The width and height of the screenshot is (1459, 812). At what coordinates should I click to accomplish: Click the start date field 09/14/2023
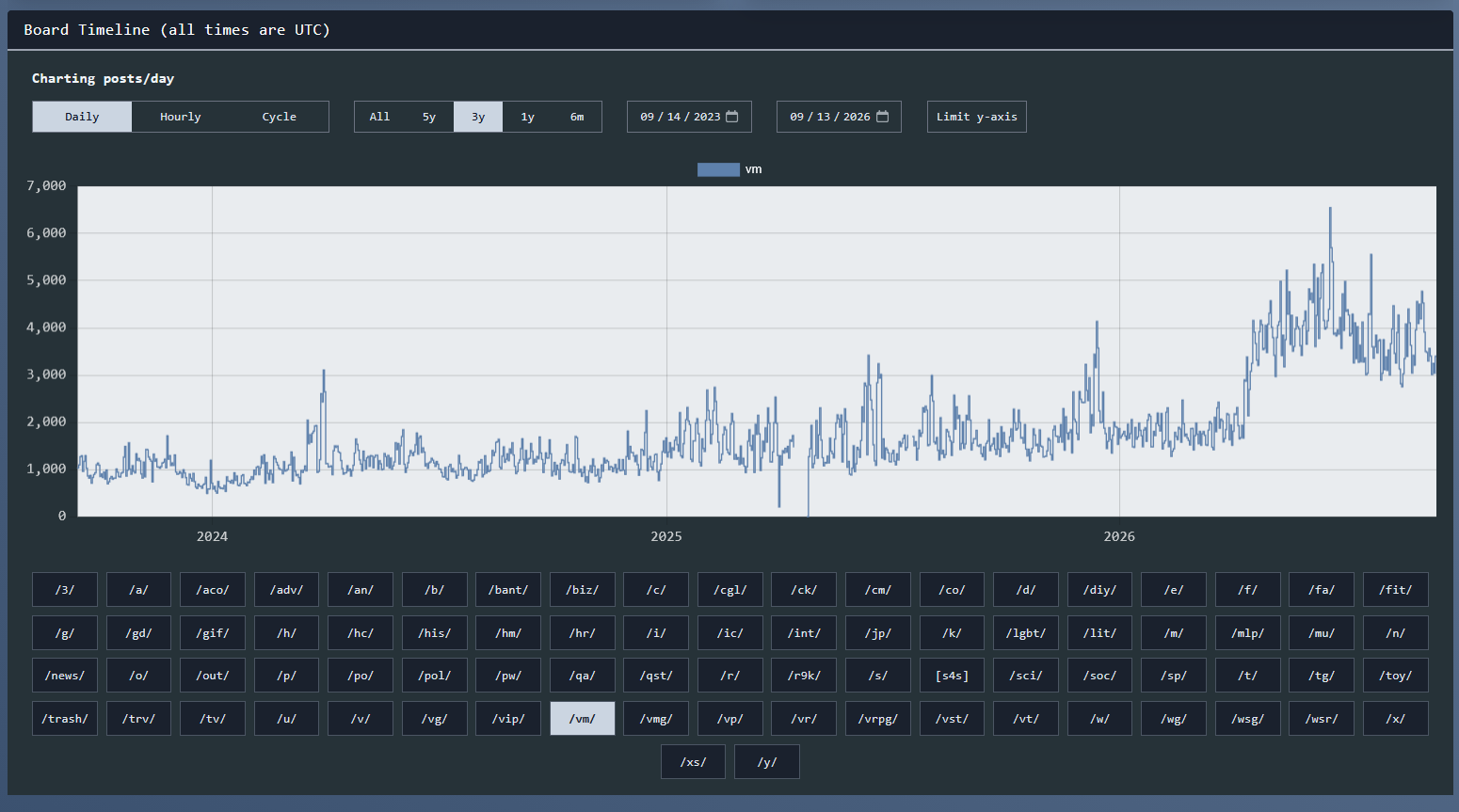pos(689,117)
